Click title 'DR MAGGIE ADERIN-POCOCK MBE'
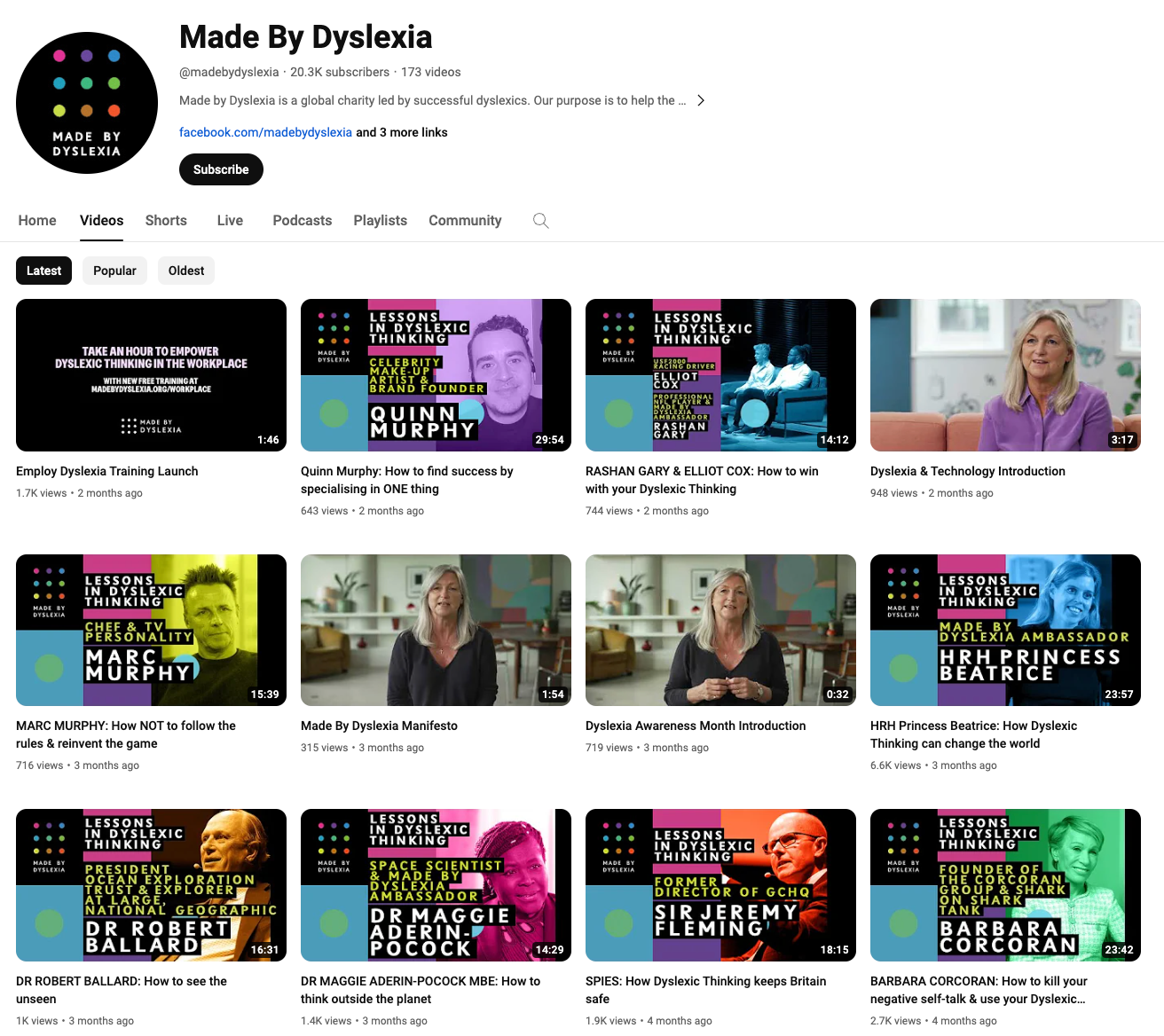 pyautogui.click(x=421, y=990)
